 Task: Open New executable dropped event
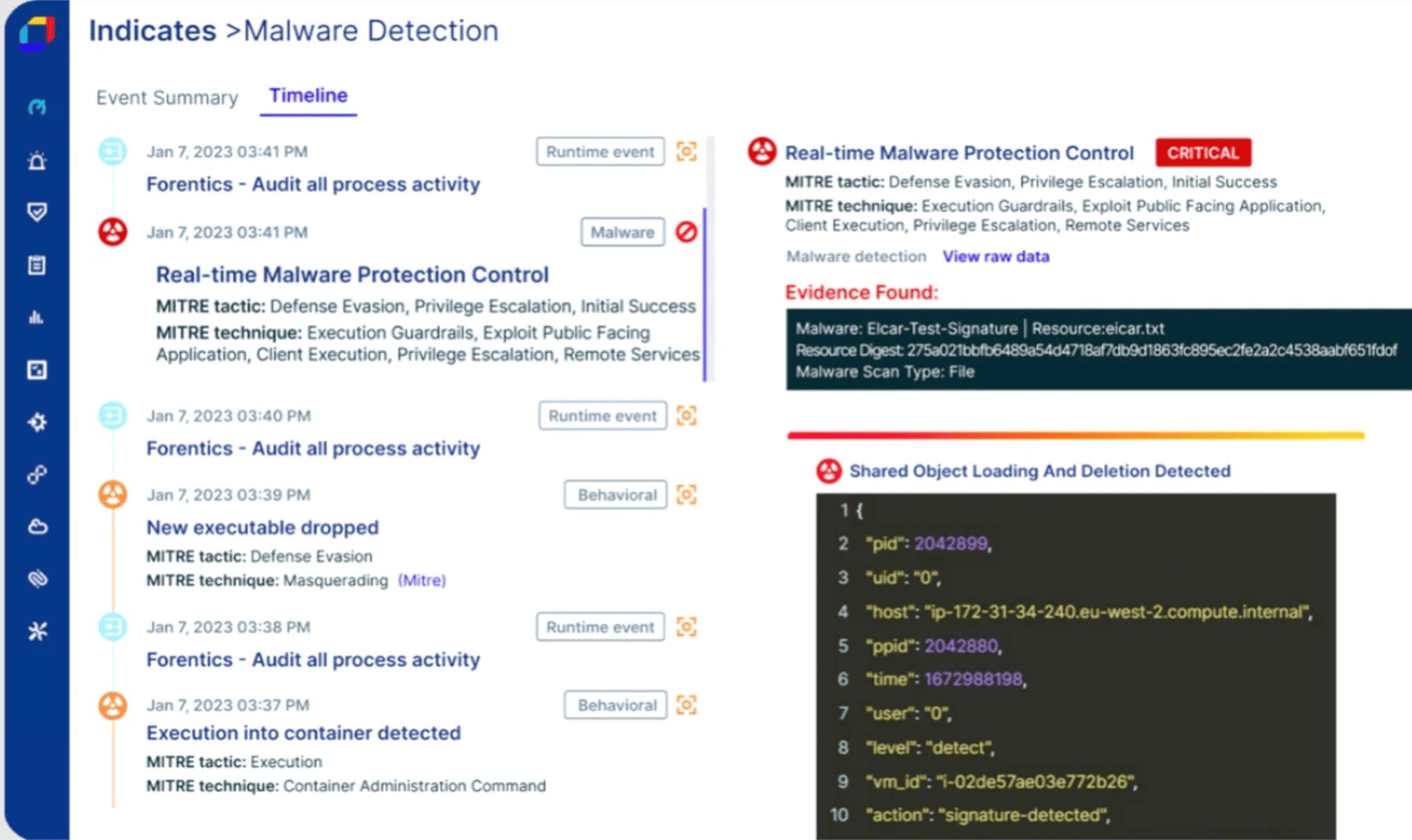pos(263,528)
